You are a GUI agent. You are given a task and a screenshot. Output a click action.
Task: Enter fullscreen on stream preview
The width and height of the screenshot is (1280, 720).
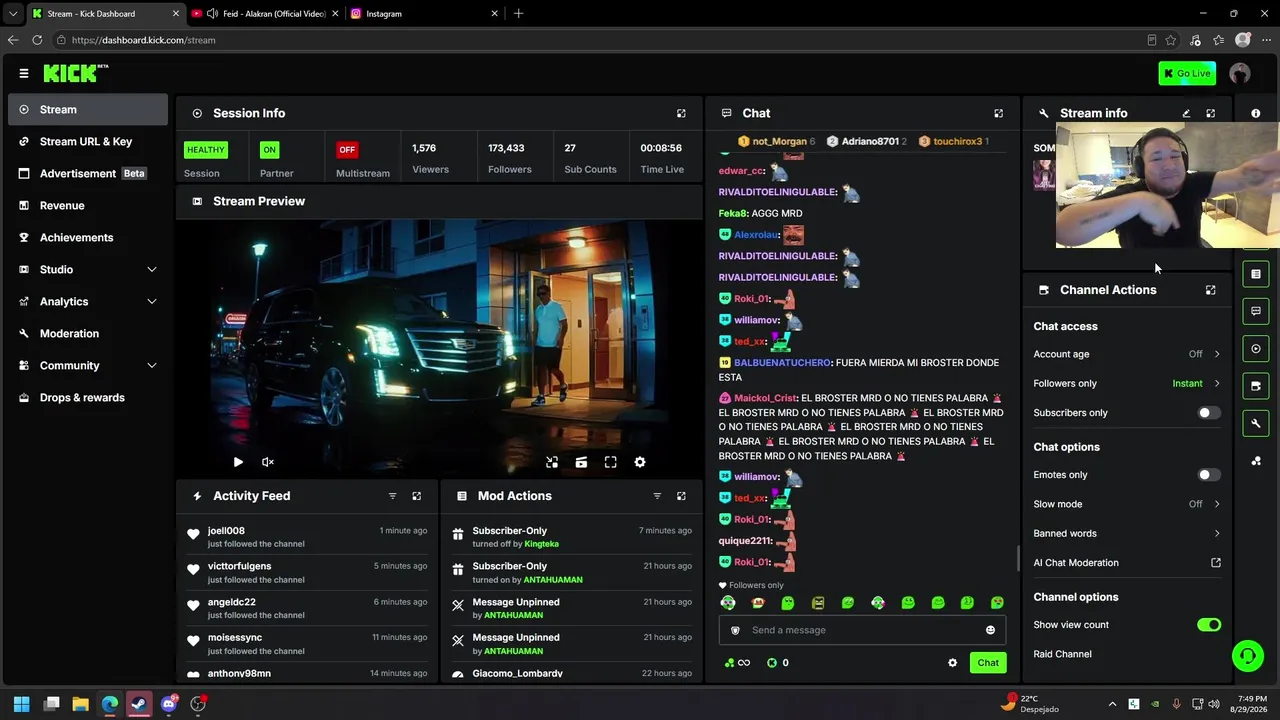pos(610,462)
